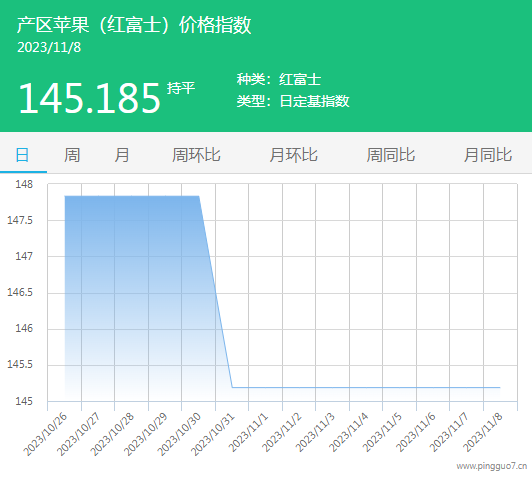Viewport: 532px width, 478px height.
Task: Open the 周环比 tab
Action: click(x=196, y=155)
